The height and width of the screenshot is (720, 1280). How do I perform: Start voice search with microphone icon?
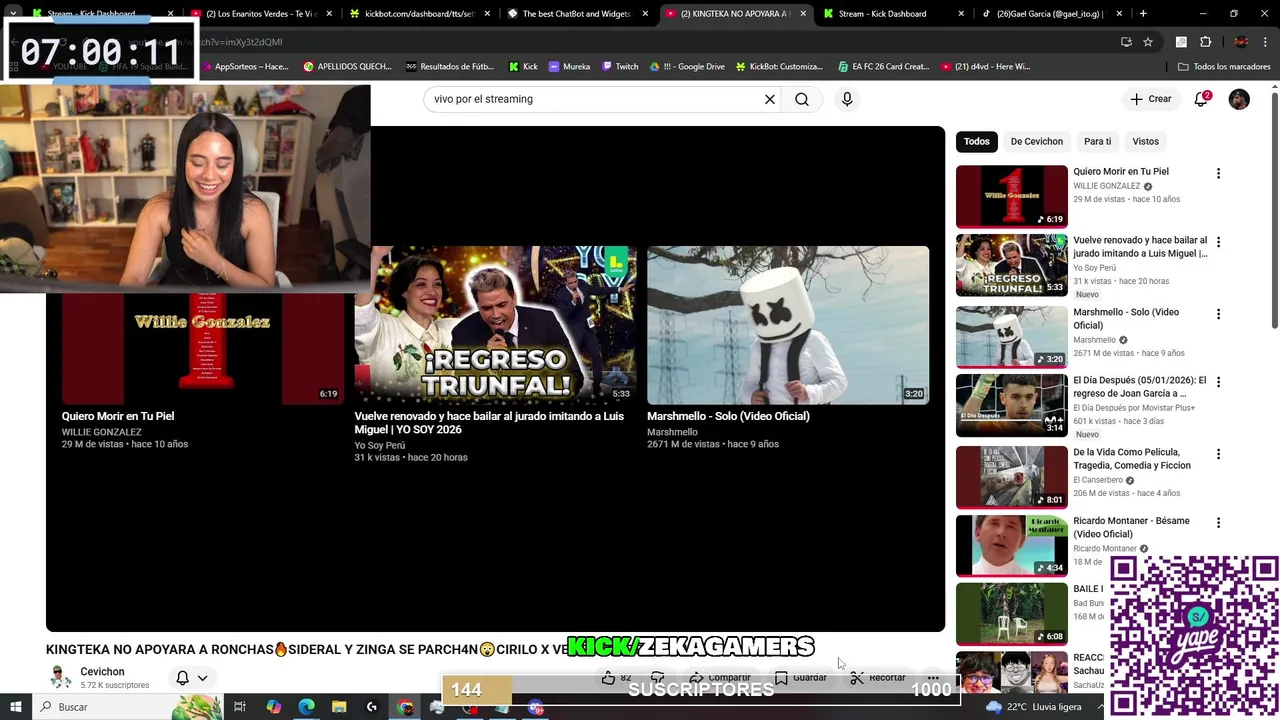point(847,99)
